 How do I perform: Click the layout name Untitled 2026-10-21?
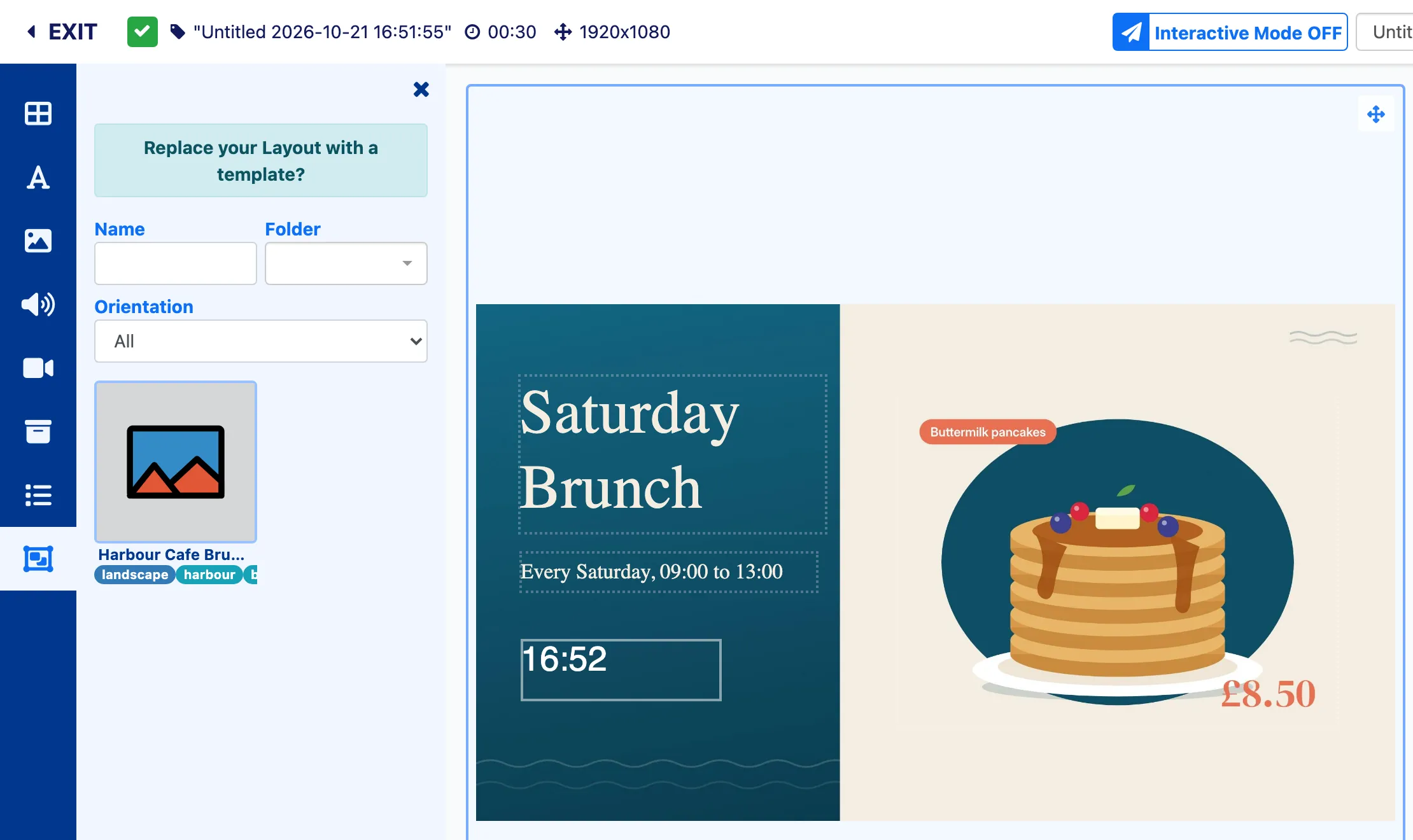[x=323, y=32]
